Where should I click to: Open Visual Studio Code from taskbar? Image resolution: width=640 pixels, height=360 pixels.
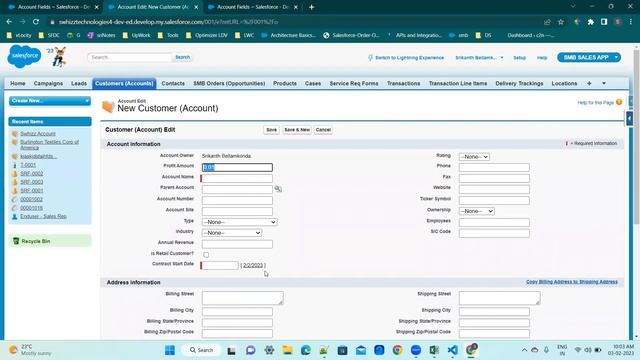[452, 350]
